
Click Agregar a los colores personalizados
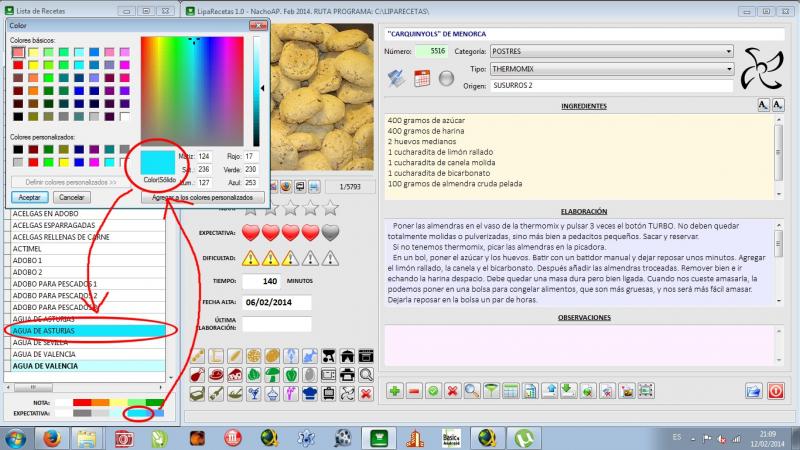pos(203,197)
